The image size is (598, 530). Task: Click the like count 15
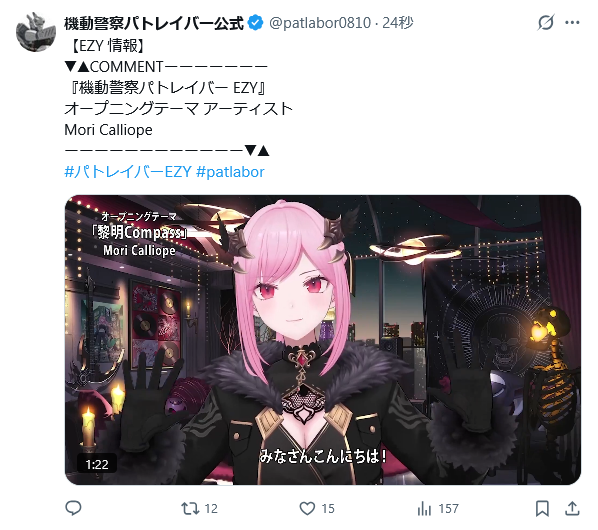coord(328,509)
